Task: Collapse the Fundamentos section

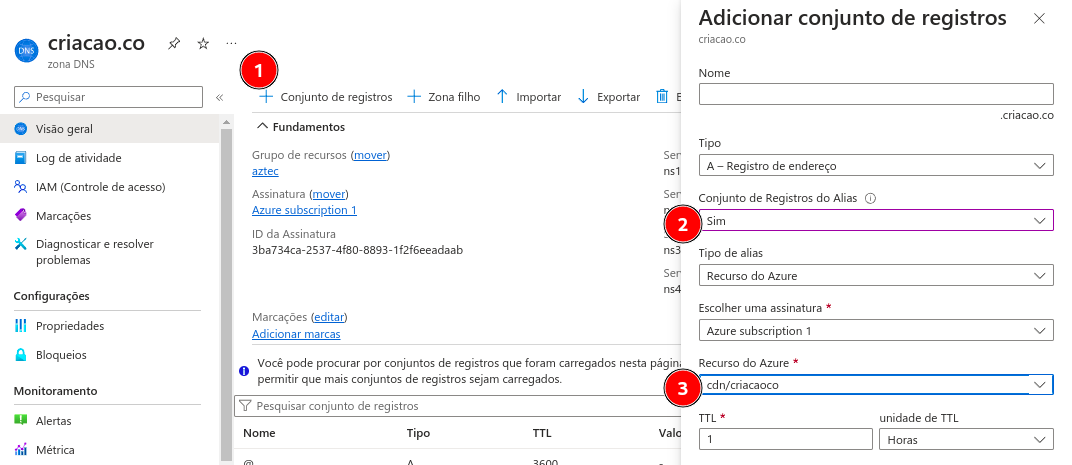Action: (301, 127)
